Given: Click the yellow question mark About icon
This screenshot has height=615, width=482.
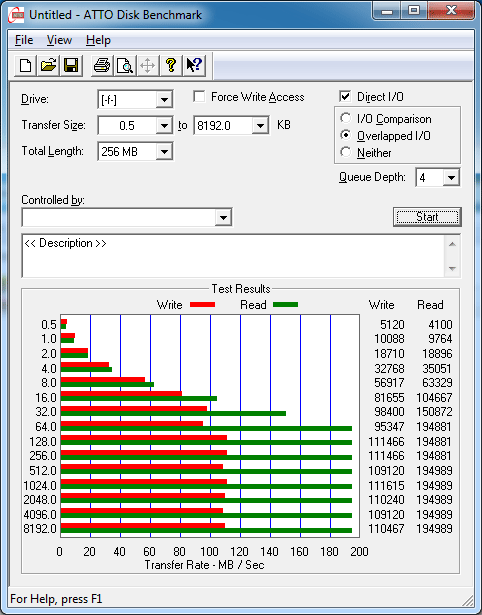Looking at the screenshot, I should coord(171,65).
